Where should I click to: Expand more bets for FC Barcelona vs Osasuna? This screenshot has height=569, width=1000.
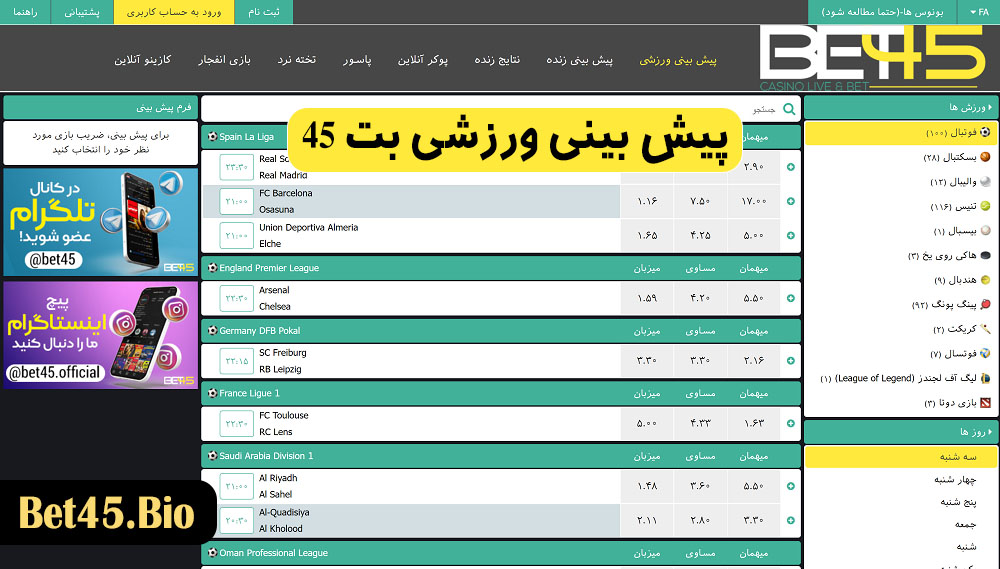coord(791,201)
